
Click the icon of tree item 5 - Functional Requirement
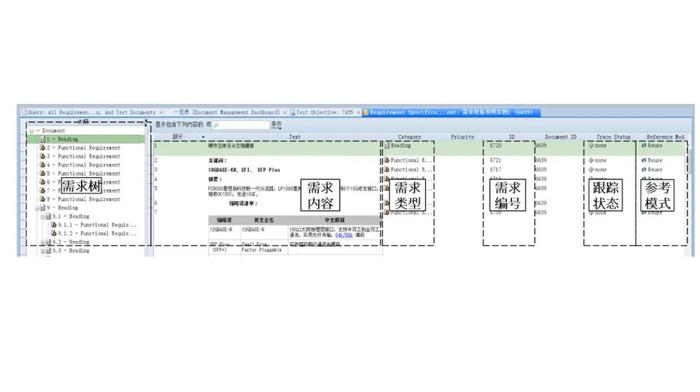point(43,173)
